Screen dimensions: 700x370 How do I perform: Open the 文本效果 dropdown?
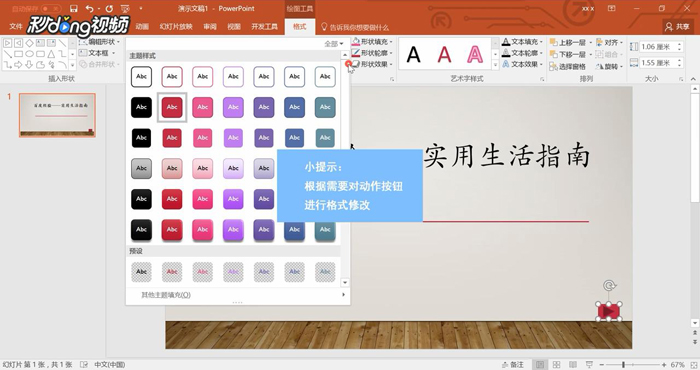(521, 64)
